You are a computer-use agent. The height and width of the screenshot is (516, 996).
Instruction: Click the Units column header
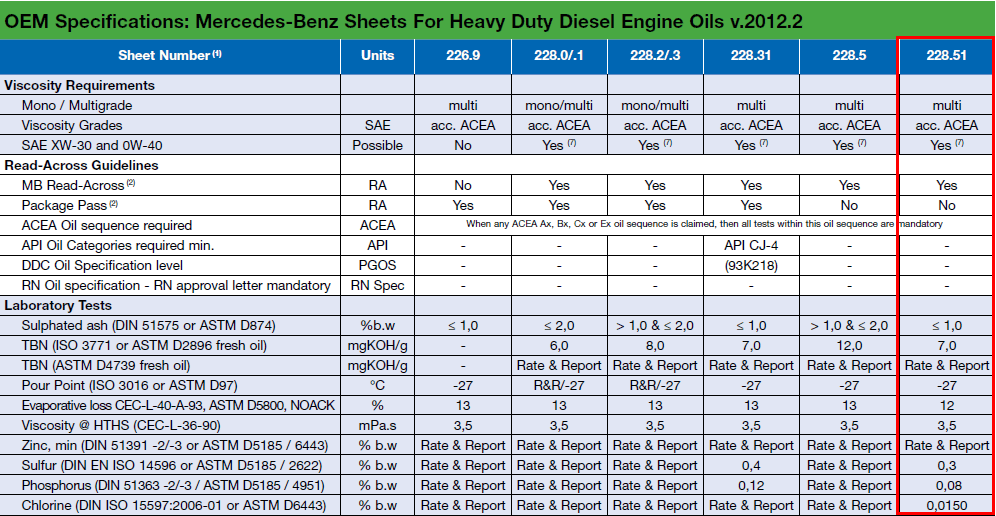click(377, 56)
